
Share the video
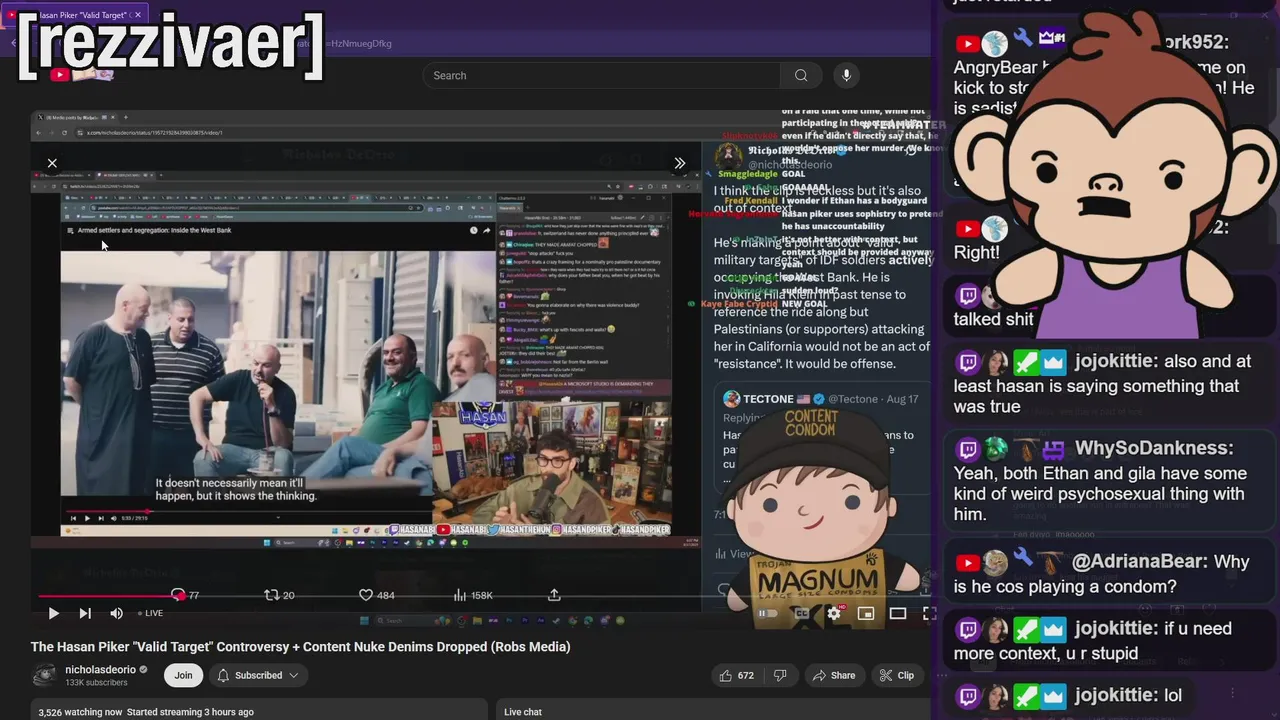(x=834, y=675)
